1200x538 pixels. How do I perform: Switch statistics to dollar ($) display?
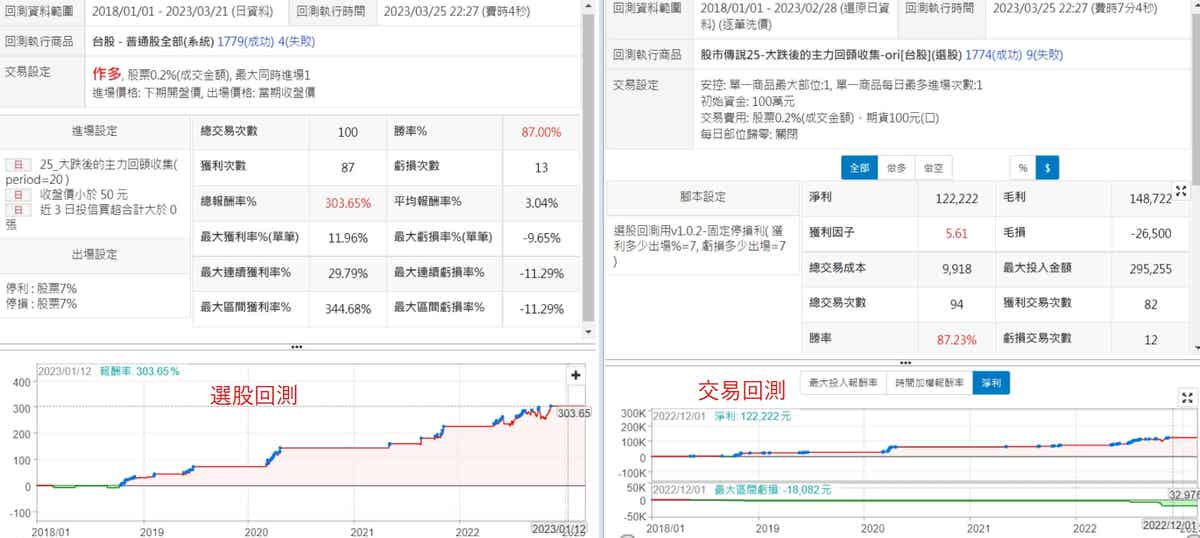coord(1047,168)
